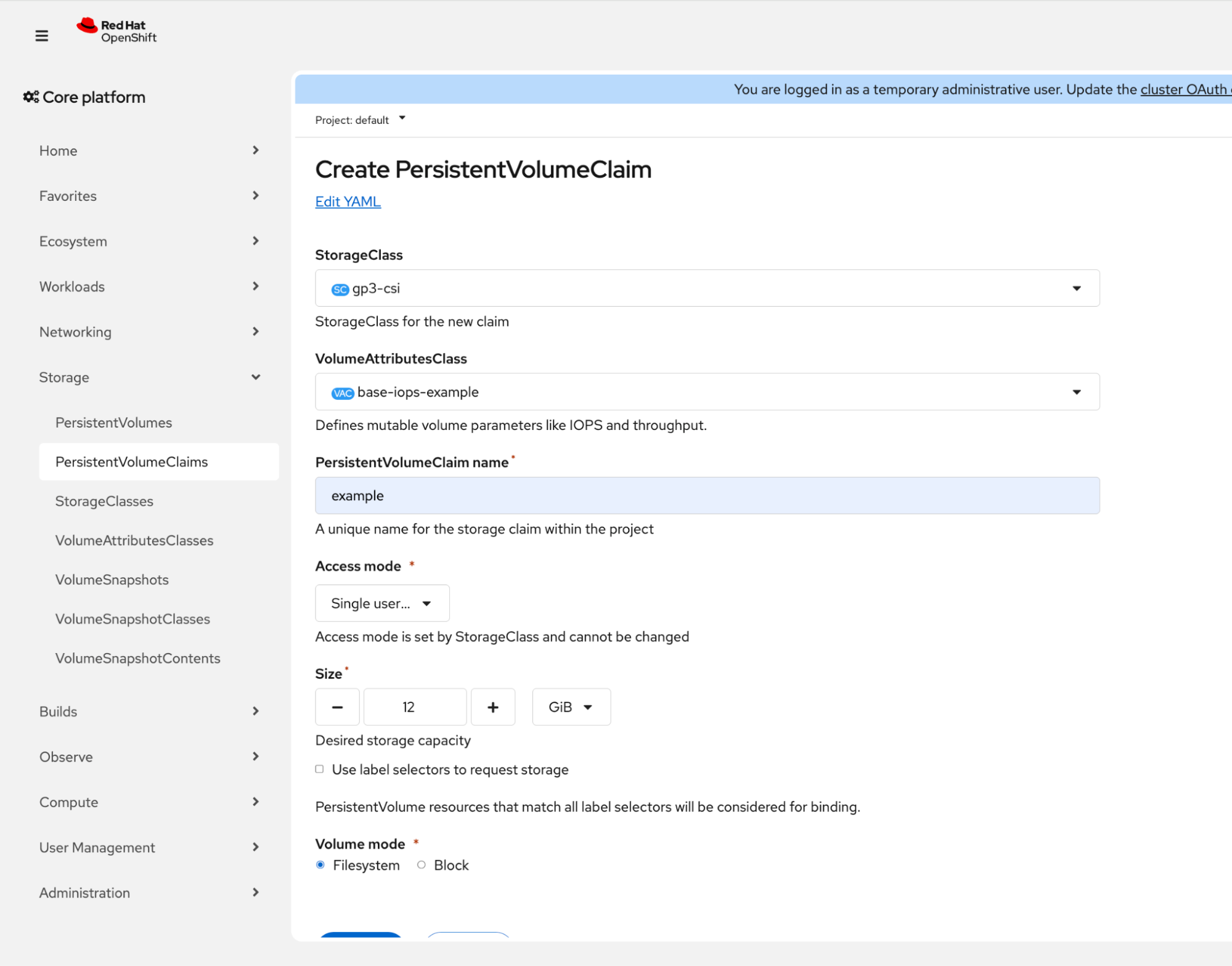This screenshot has height=966, width=1232.
Task: Click the PersistentVolumeClaim name input field
Action: [707, 495]
